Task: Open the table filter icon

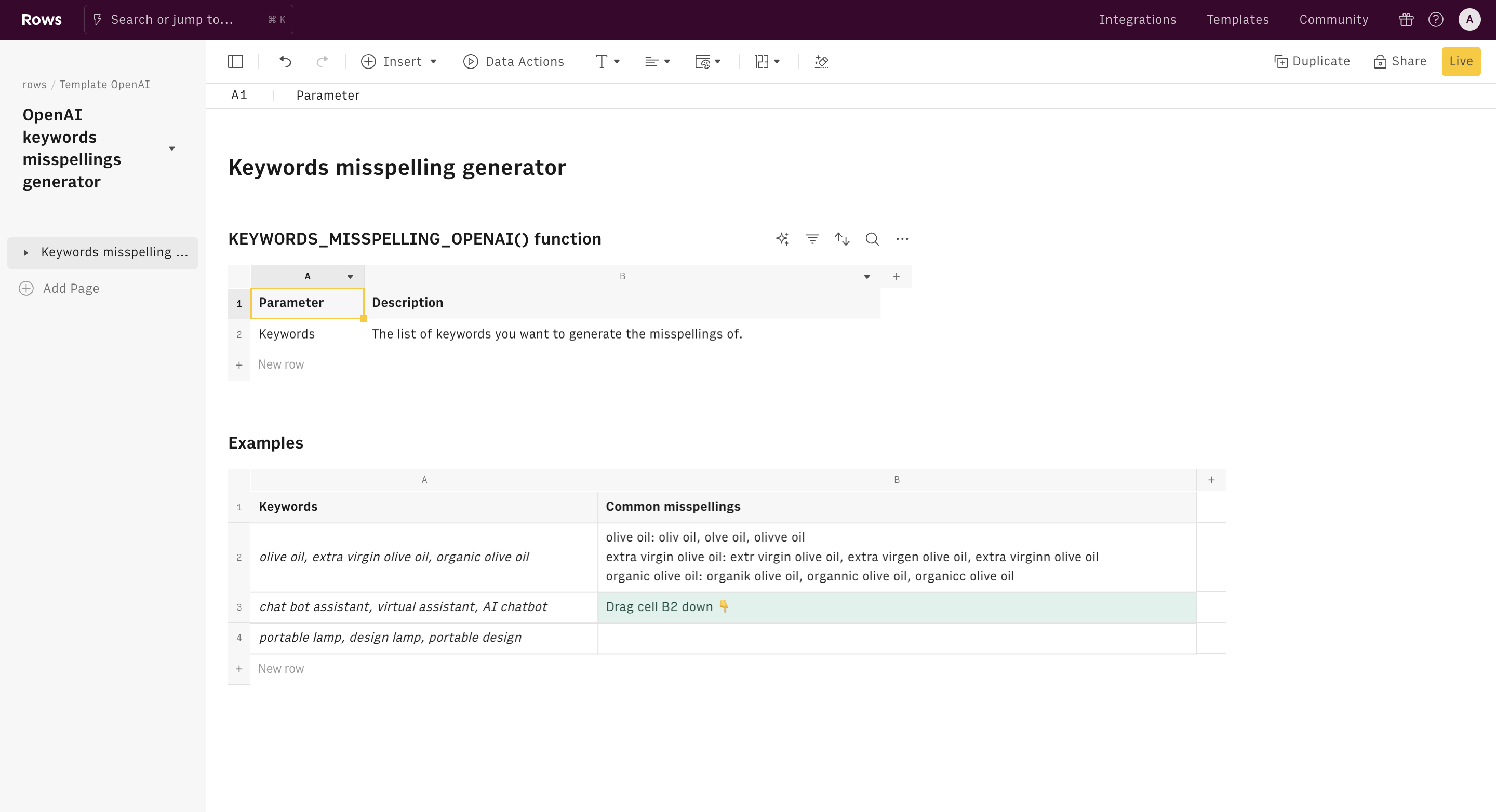Action: pos(812,239)
